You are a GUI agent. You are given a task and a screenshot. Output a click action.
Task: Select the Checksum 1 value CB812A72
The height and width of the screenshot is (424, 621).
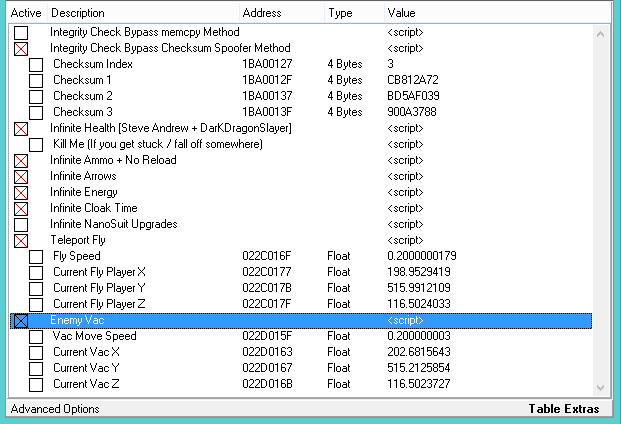413,80
